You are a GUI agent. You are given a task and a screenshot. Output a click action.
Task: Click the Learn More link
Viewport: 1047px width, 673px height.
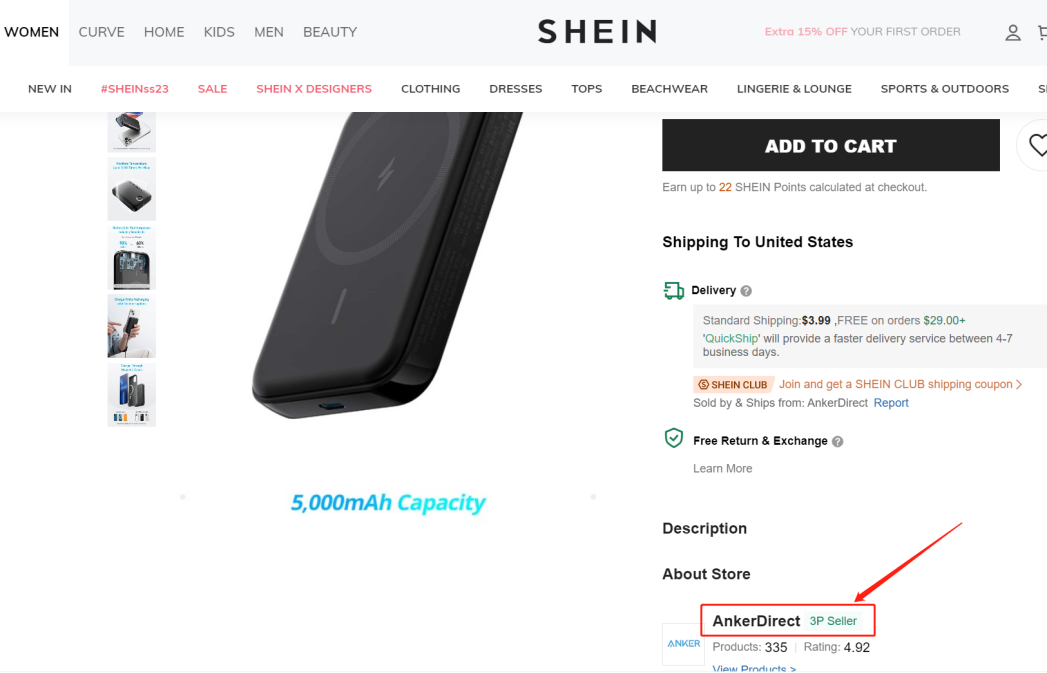(x=722, y=468)
